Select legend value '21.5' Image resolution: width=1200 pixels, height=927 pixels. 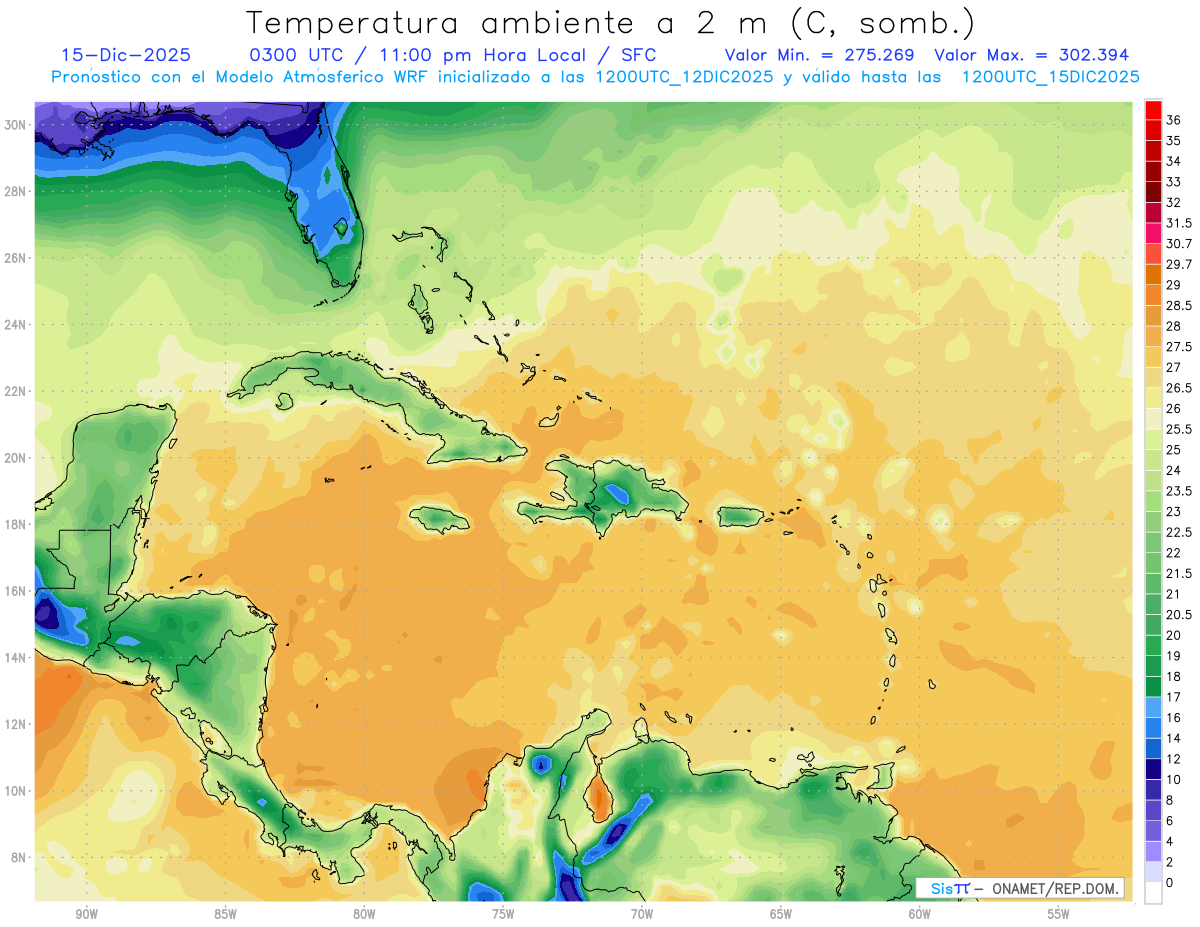(x=1179, y=573)
